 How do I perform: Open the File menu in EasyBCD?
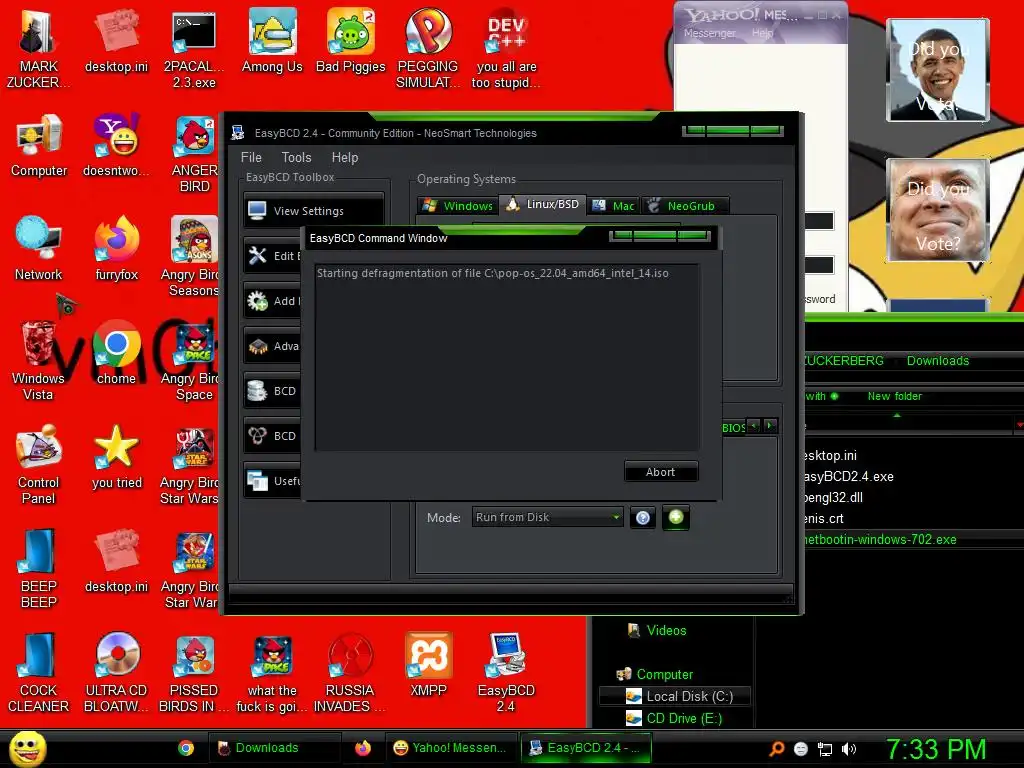[x=251, y=157]
